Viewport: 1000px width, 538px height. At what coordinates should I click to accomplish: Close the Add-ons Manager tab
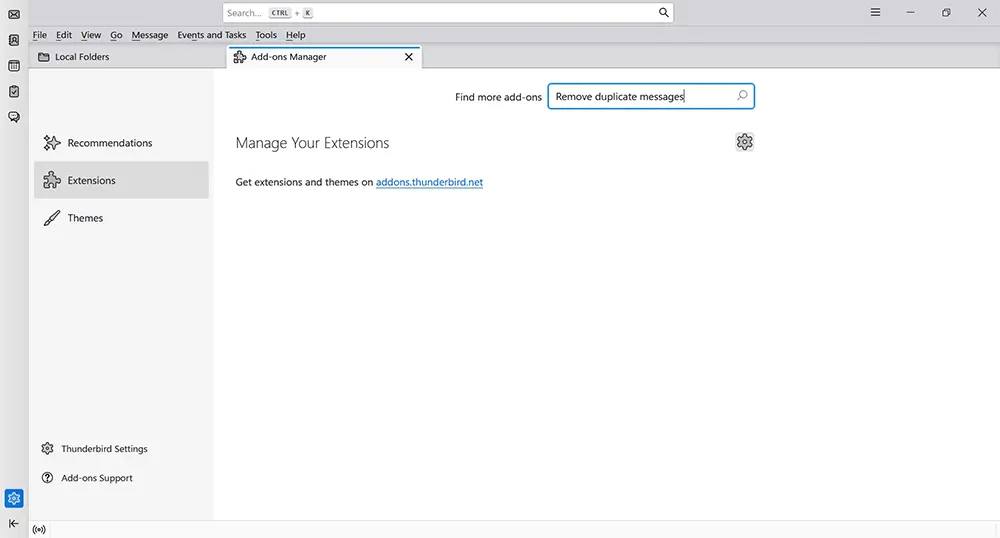pos(409,57)
